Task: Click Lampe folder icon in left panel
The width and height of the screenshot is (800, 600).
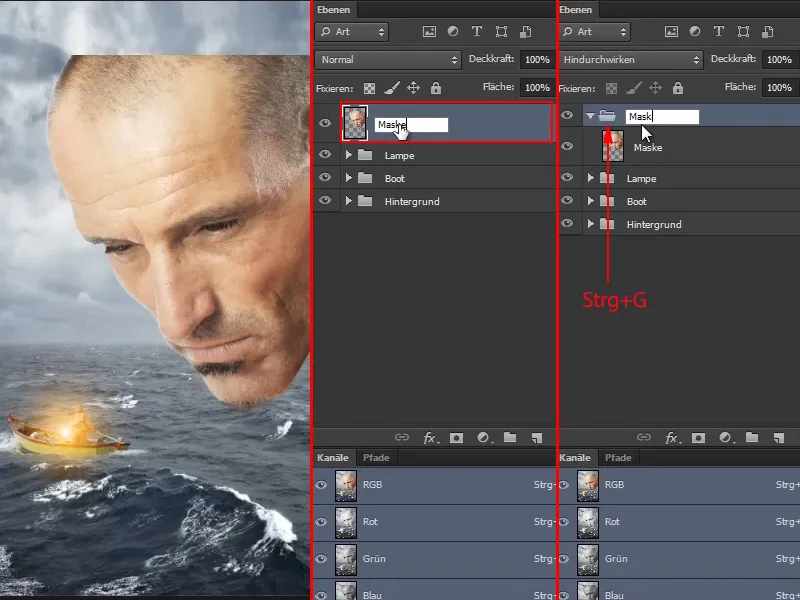Action: [365, 155]
